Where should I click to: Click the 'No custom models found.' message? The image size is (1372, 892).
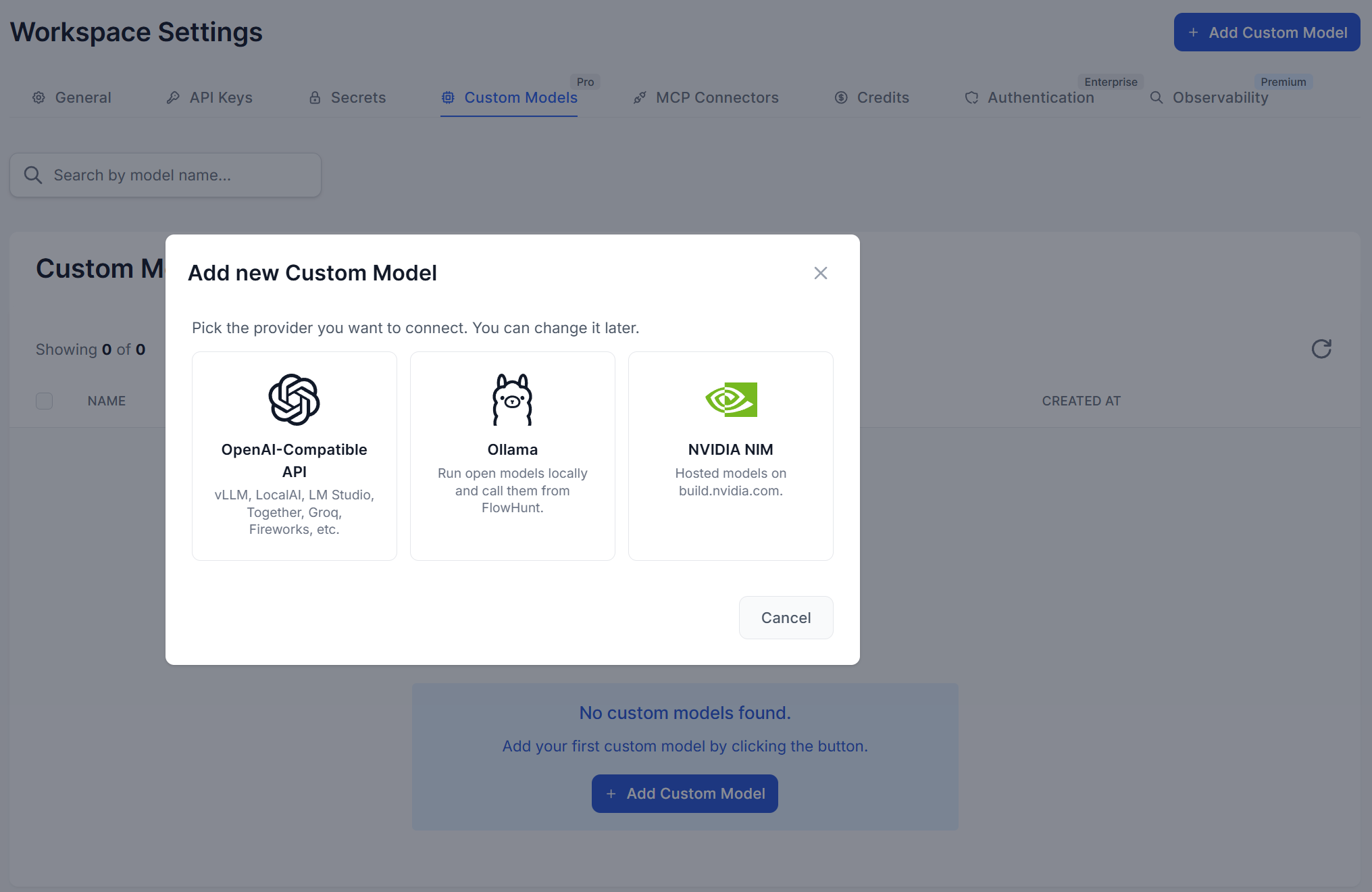685,713
